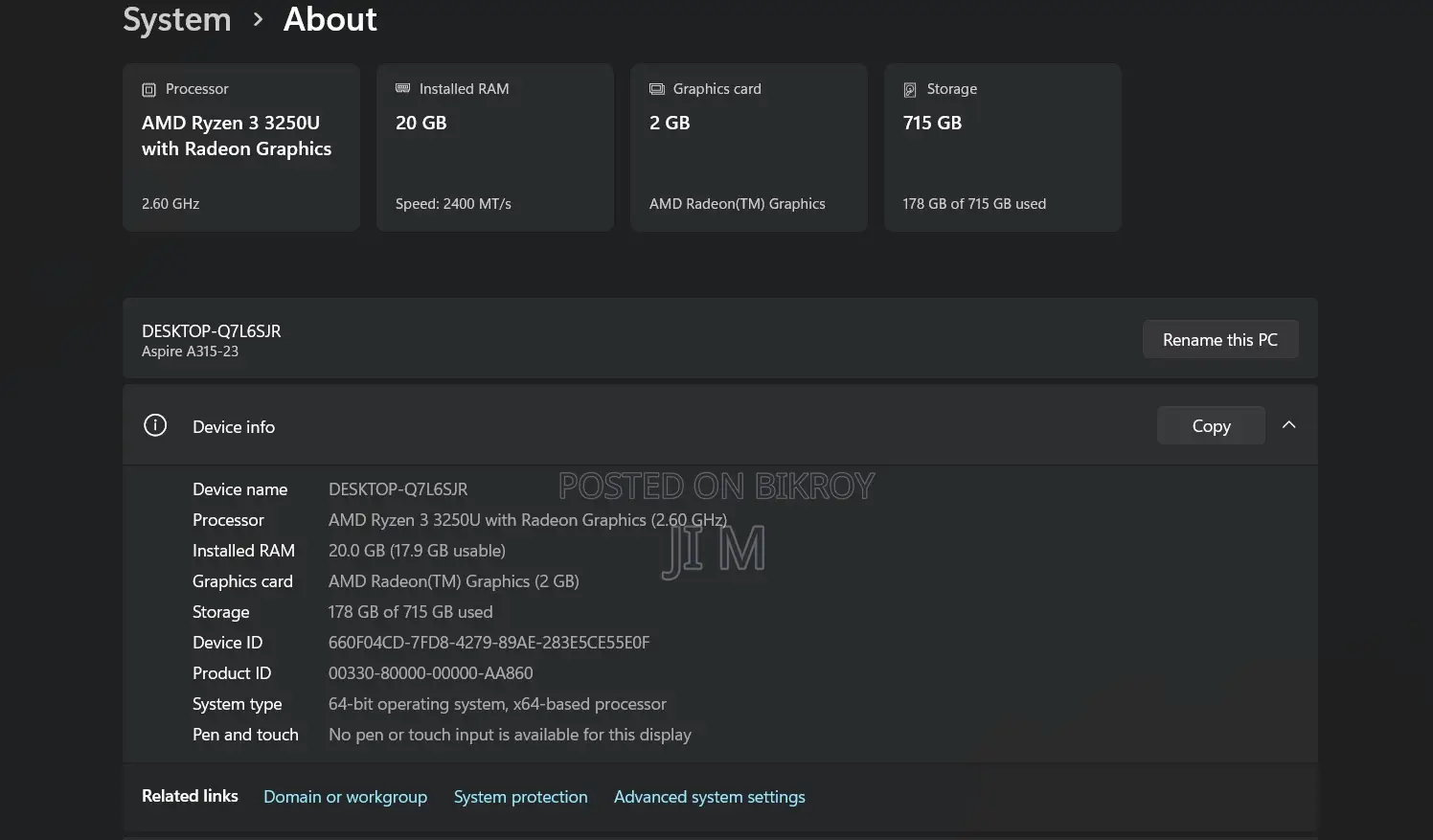Copy the device info
This screenshot has height=840, width=1433.
pos(1211,425)
